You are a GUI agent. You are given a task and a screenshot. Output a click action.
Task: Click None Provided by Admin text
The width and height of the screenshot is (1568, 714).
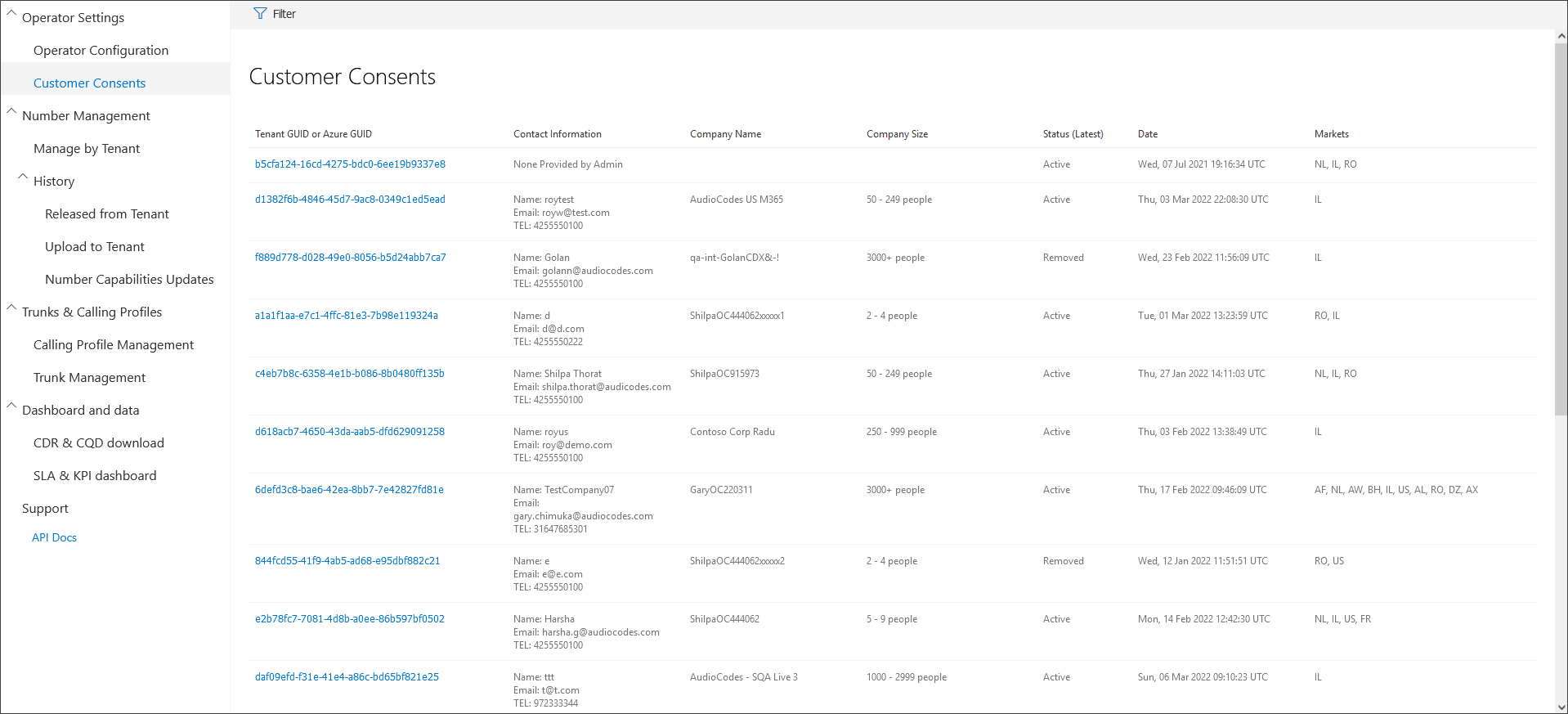pyautogui.click(x=568, y=164)
